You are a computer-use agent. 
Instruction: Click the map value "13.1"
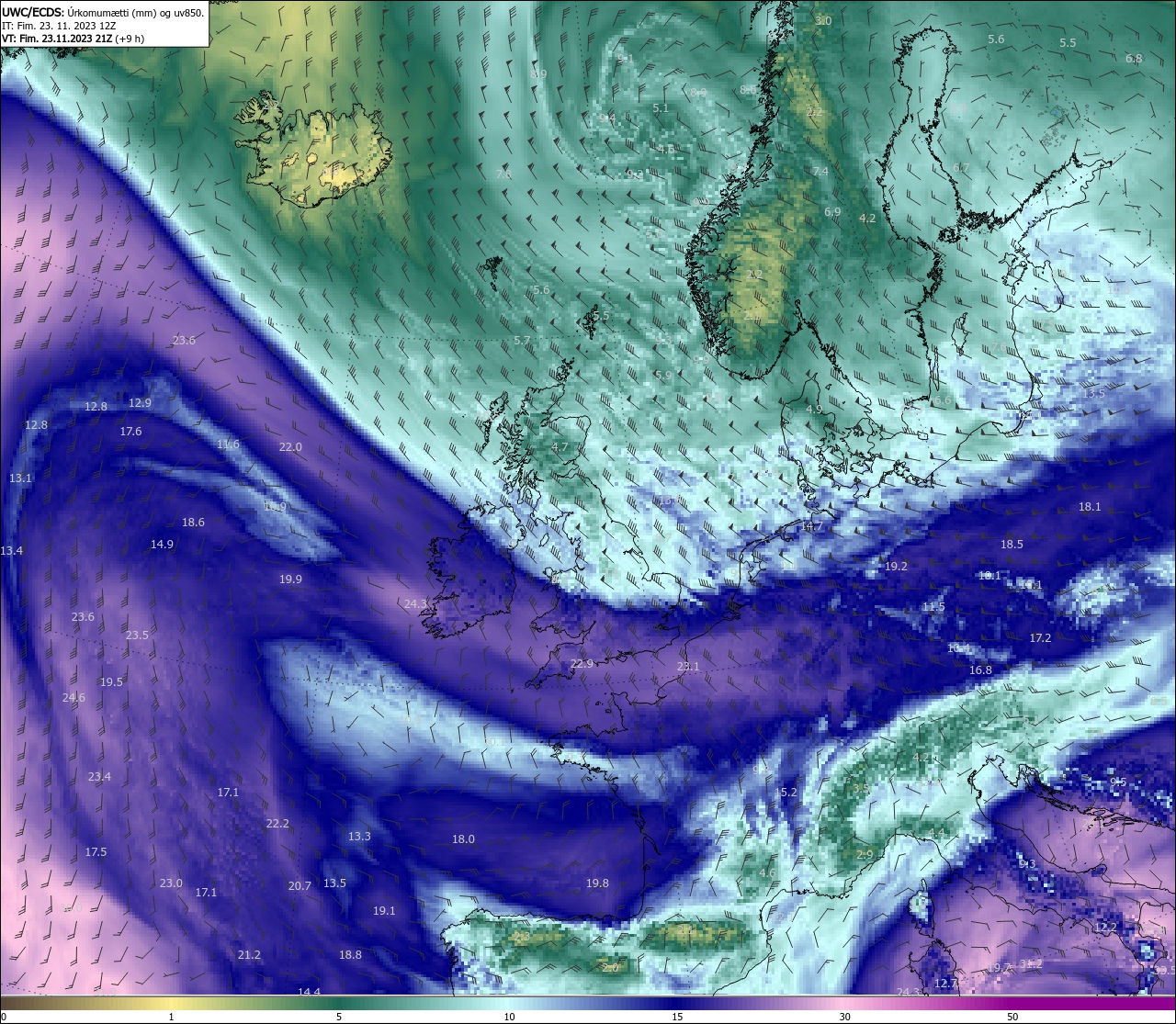[x=20, y=478]
